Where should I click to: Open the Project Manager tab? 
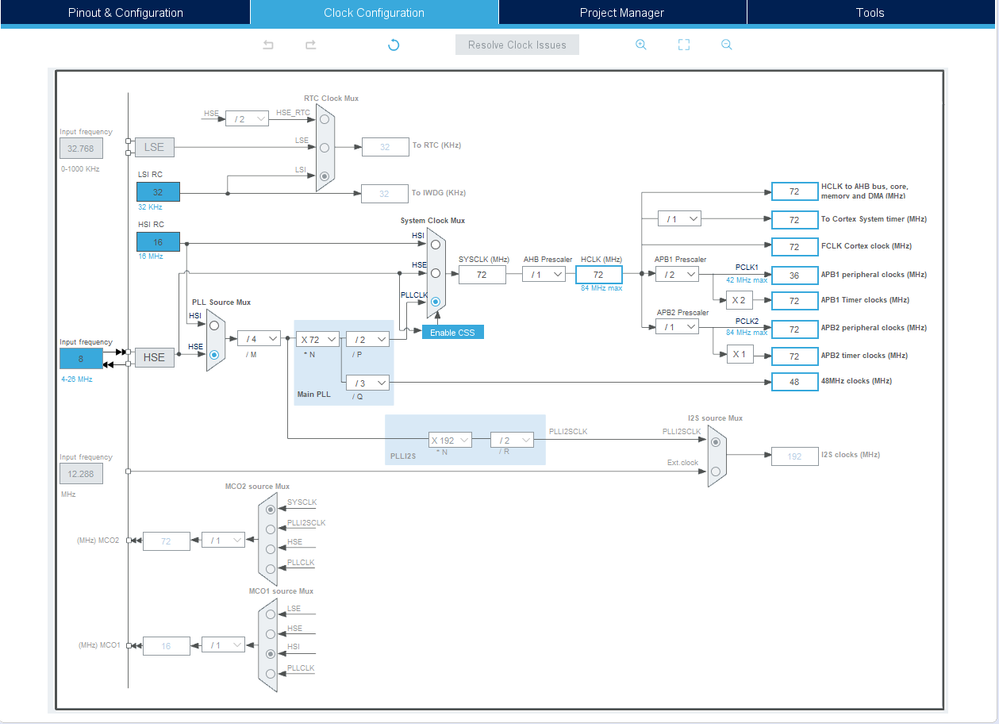622,13
